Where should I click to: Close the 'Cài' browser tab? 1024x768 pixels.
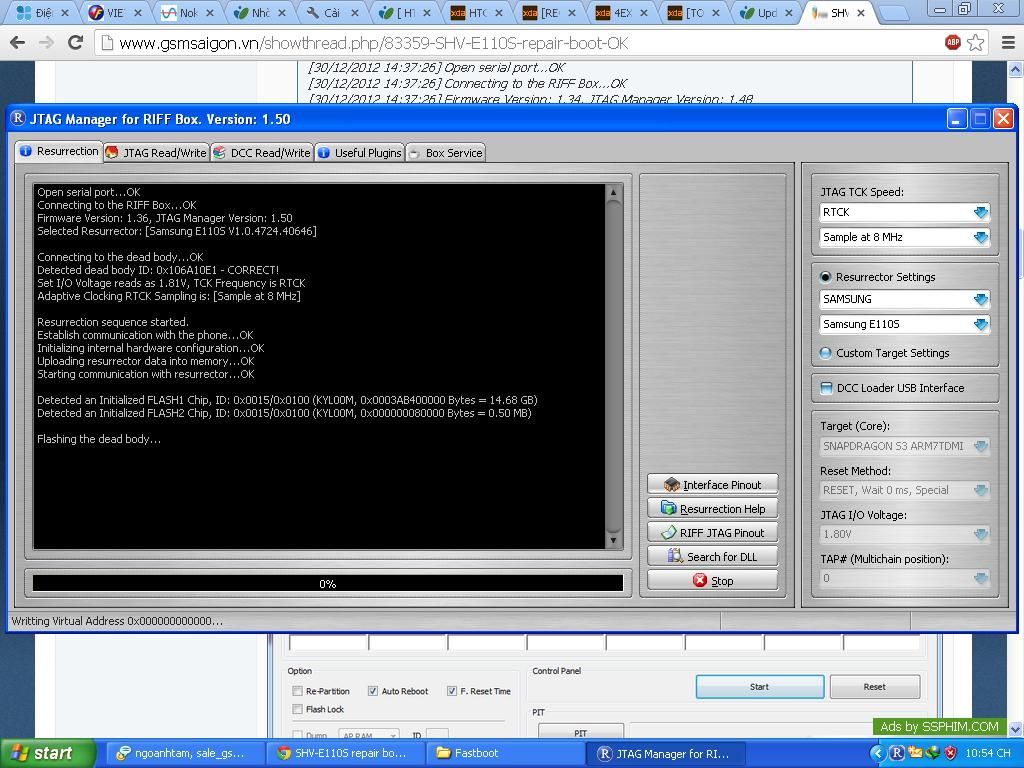click(x=355, y=13)
